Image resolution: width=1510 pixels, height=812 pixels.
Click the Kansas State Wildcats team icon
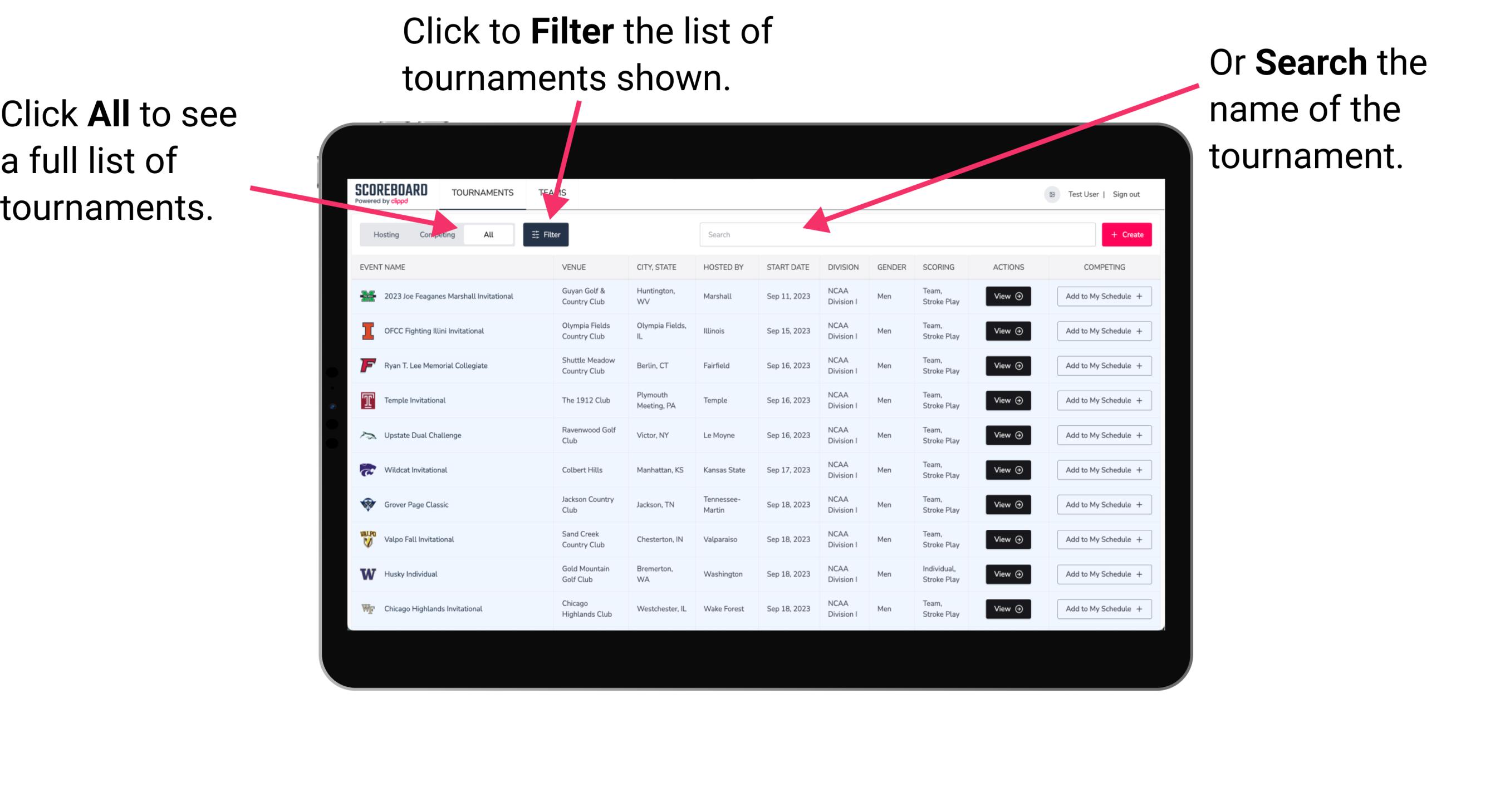click(x=368, y=470)
